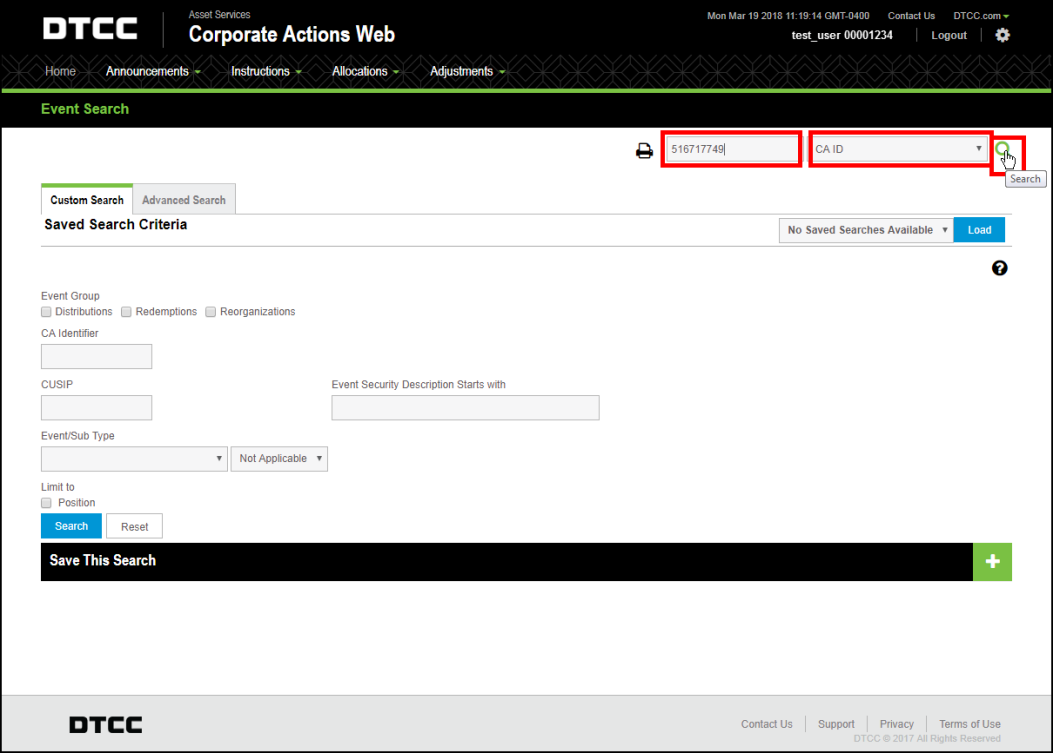Open the Terms of Use link
The width and height of the screenshot is (1053, 753).
pyautogui.click(x=970, y=724)
